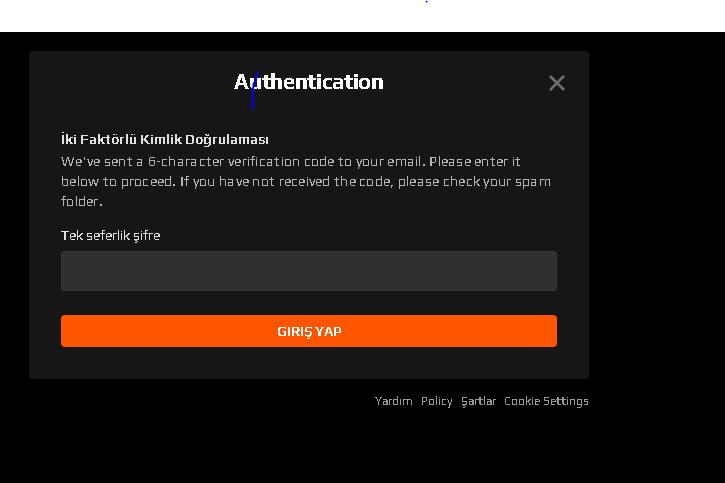Open the Şartlar link

coord(478,401)
